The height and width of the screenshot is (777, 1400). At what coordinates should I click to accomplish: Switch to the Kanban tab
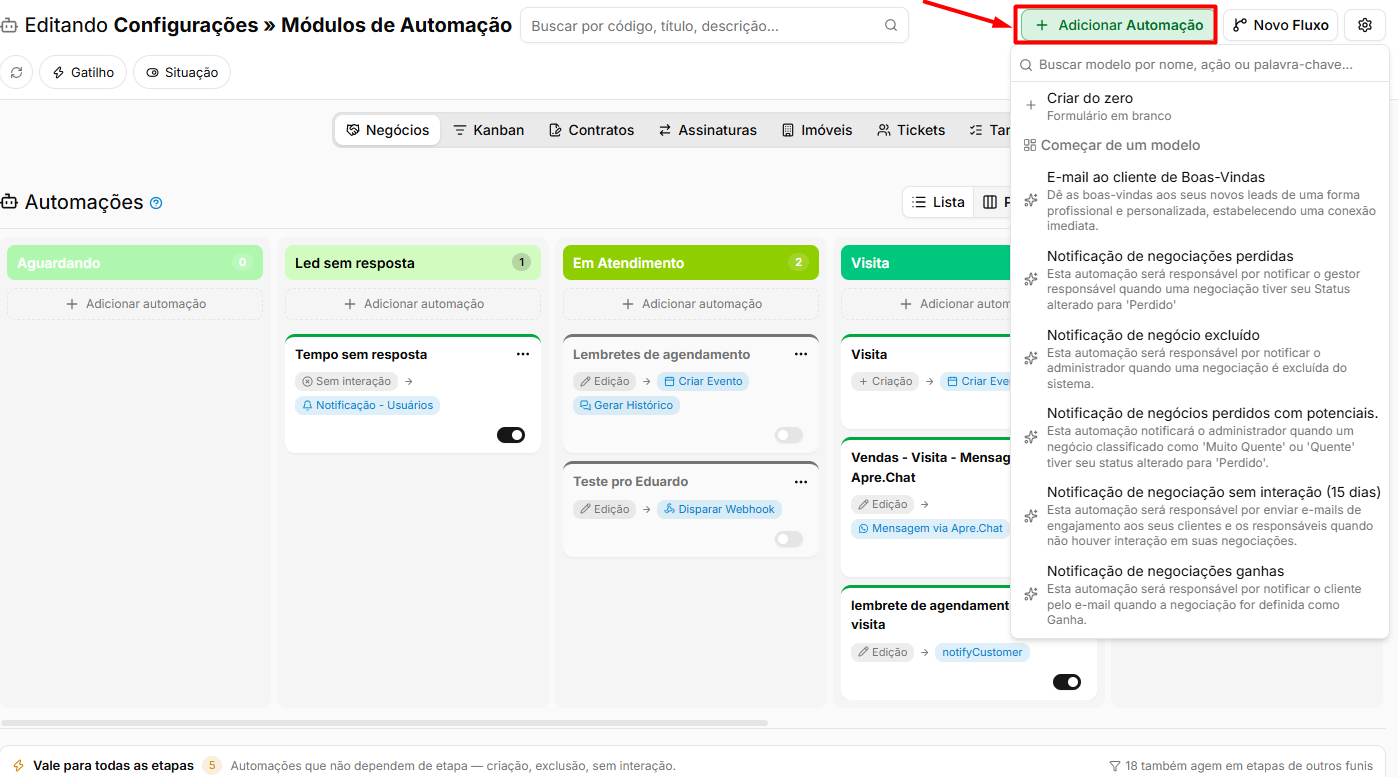[488, 130]
